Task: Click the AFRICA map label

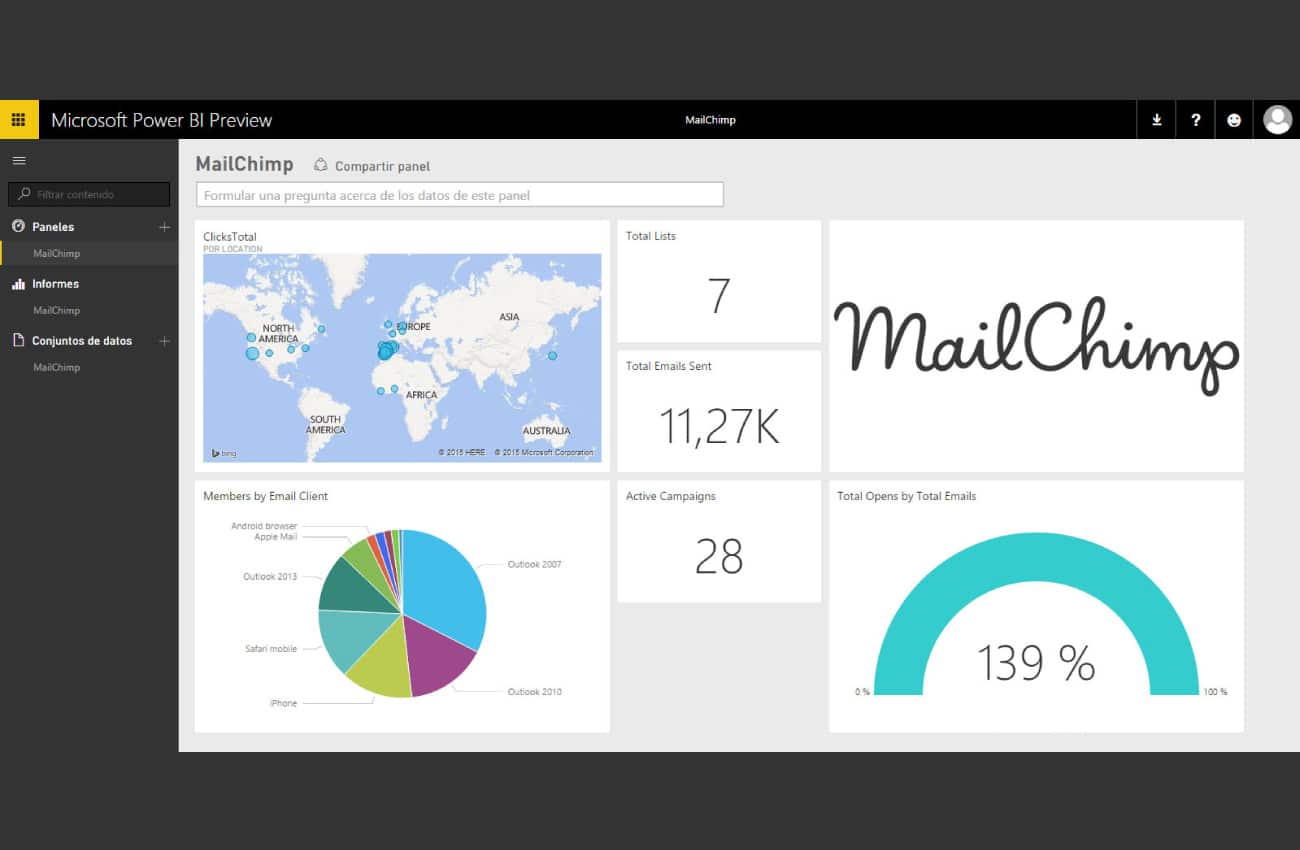Action: 421,395
